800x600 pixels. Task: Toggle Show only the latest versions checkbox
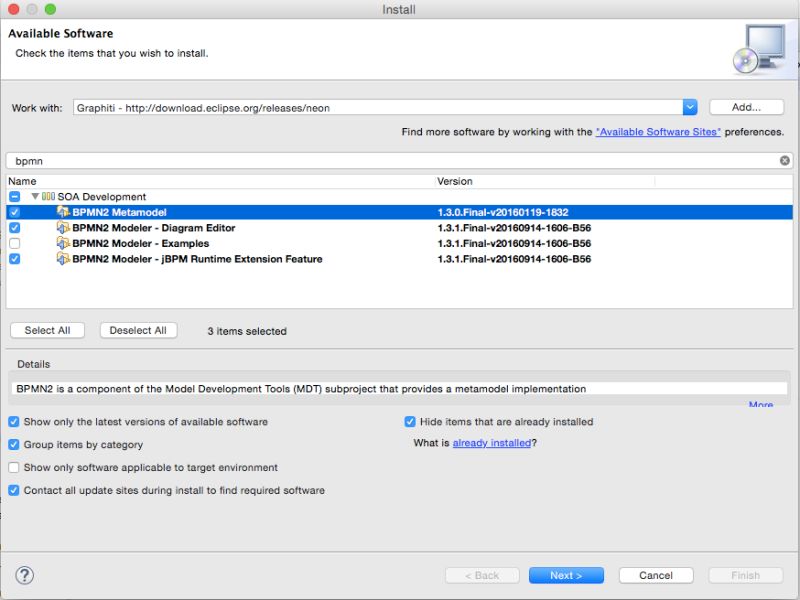coord(14,422)
